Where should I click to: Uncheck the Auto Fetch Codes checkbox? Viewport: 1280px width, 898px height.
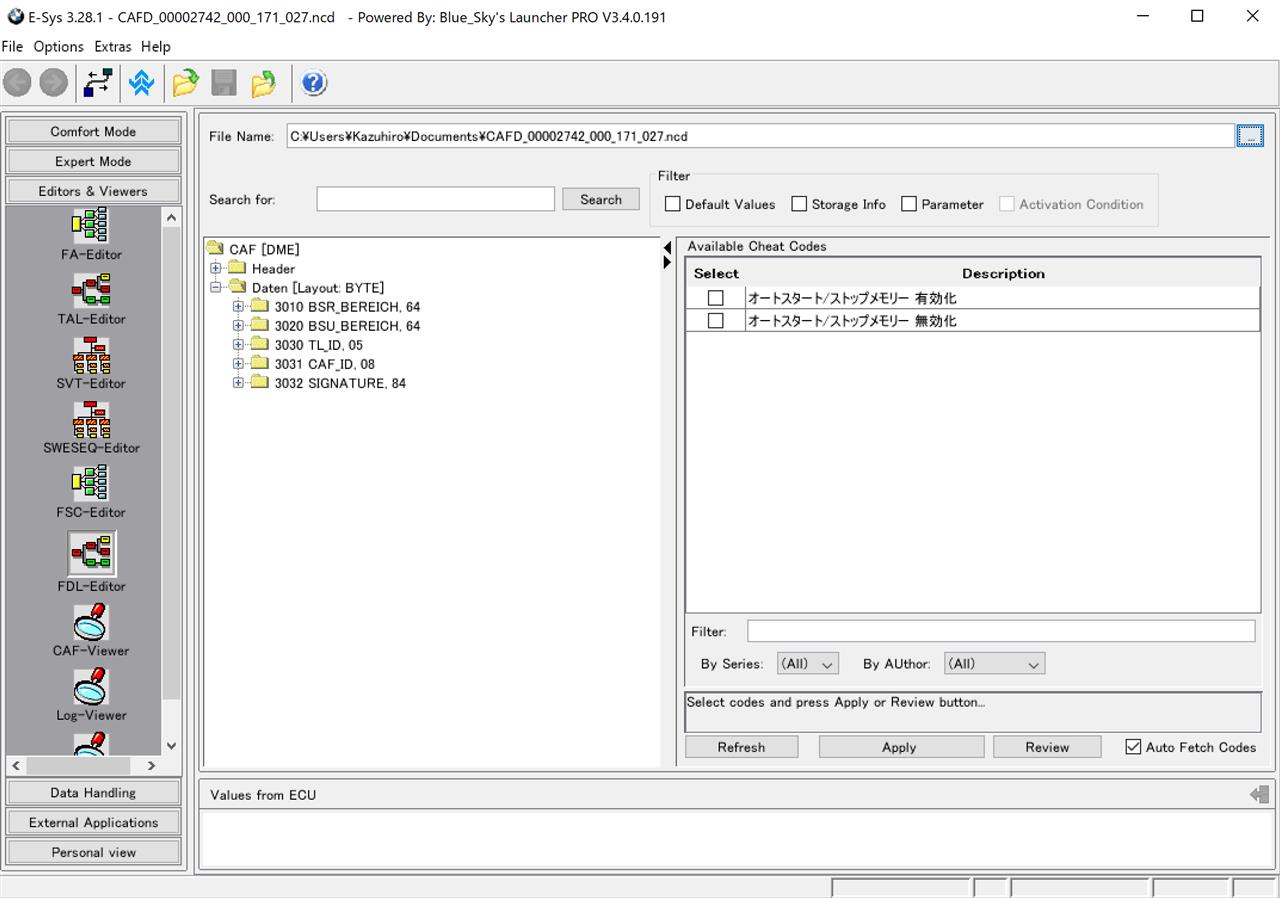click(x=1133, y=747)
